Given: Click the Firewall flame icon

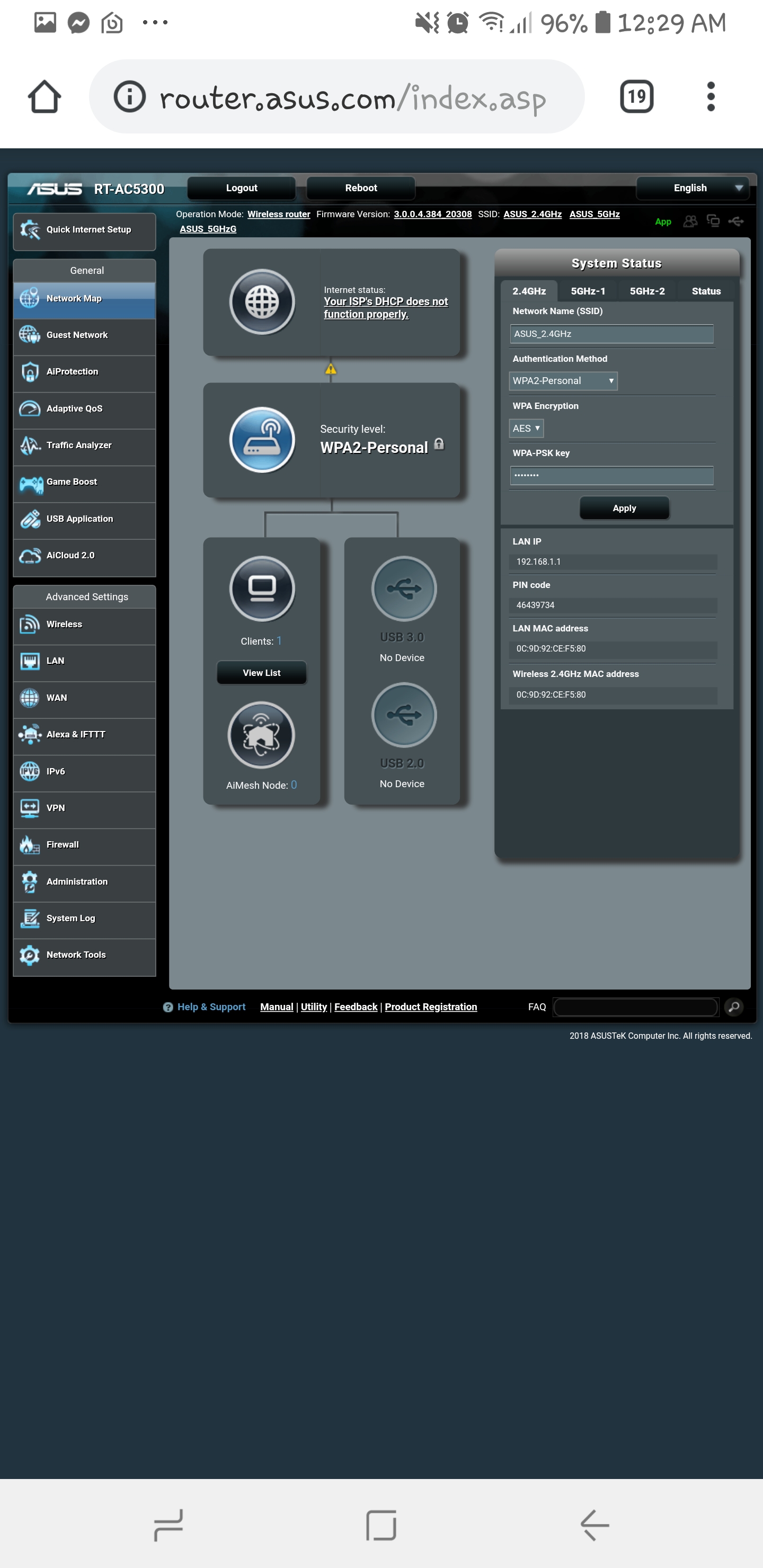Looking at the screenshot, I should click(x=30, y=845).
